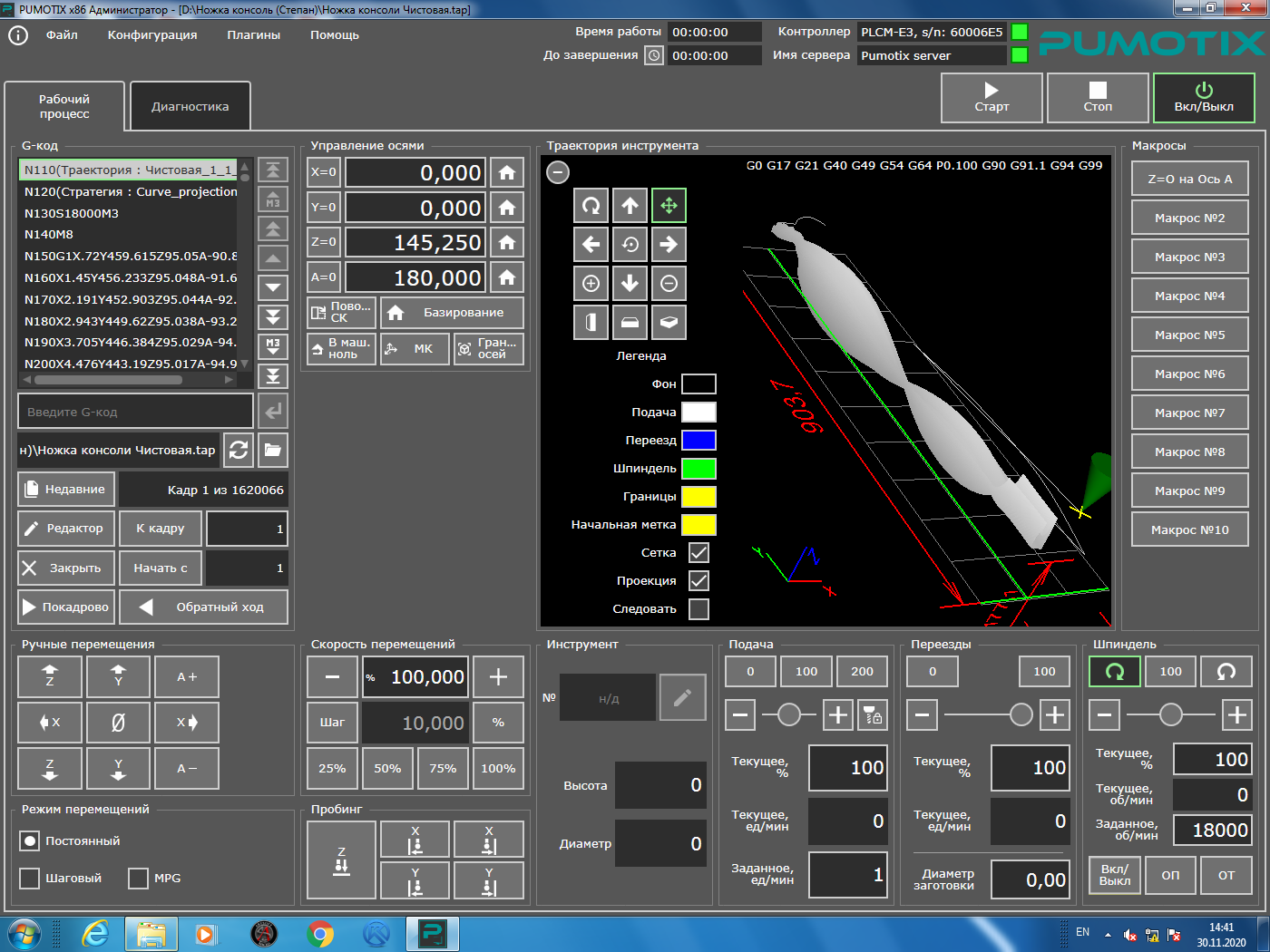Switch to the Рабочий процесс tab

tap(64, 106)
